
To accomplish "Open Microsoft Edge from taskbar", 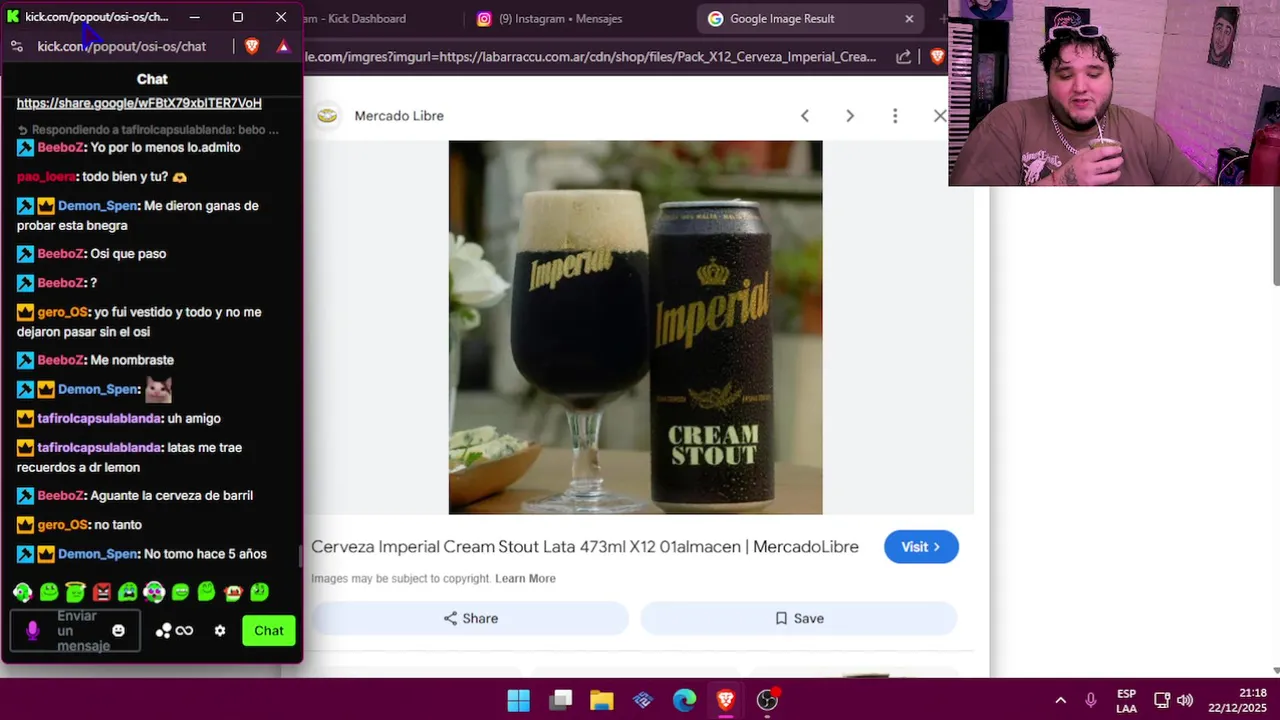I will click(684, 700).
